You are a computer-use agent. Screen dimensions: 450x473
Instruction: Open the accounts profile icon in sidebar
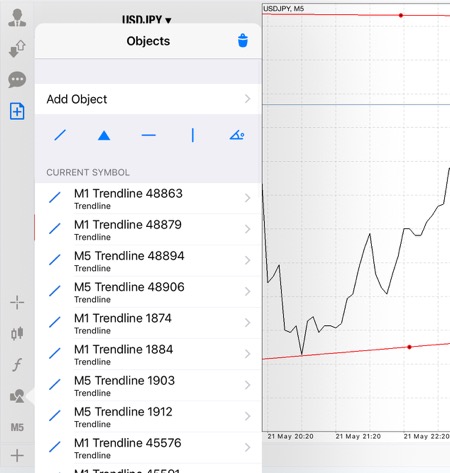click(17, 18)
